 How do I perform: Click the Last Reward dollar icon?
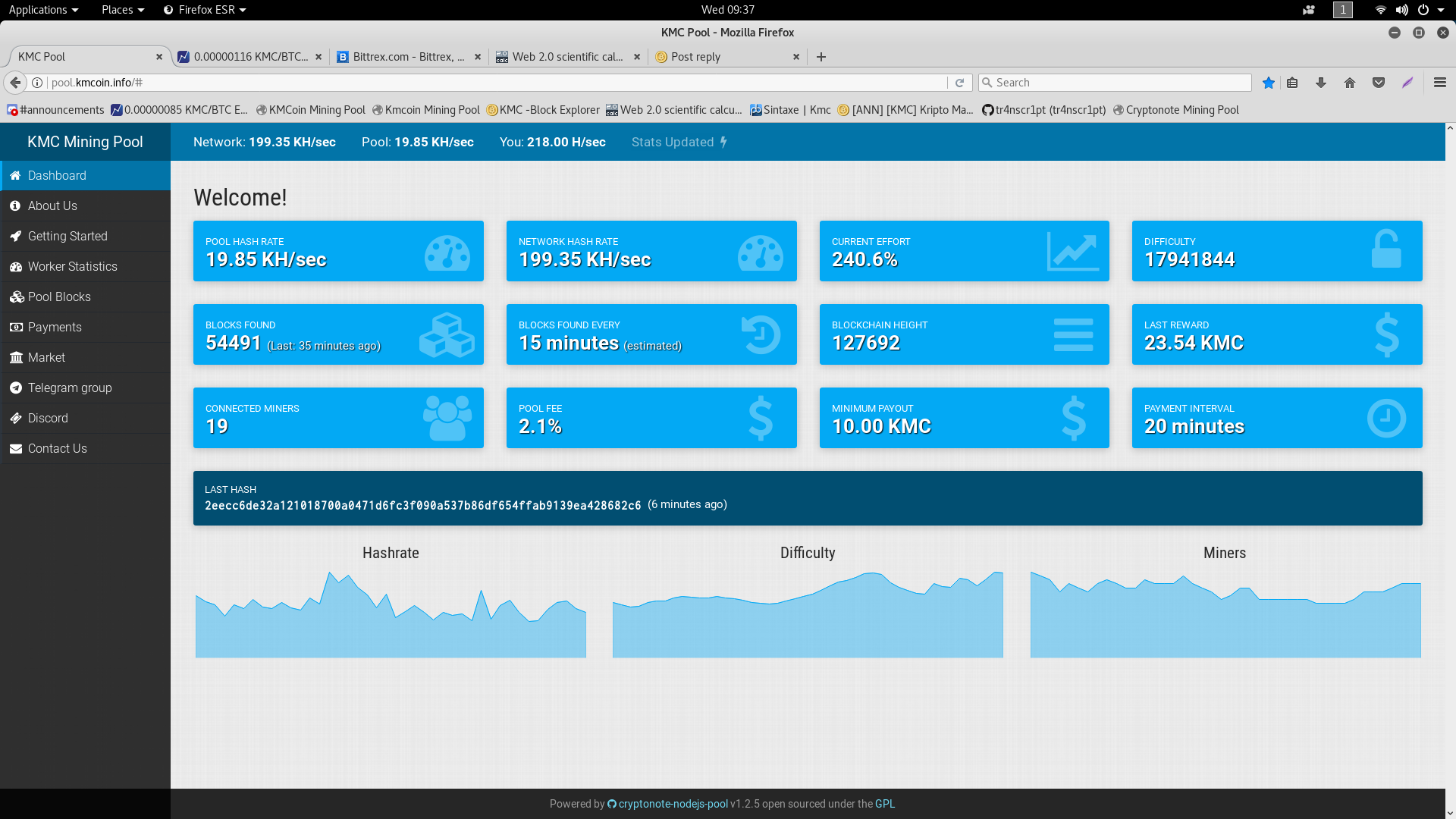1387,334
